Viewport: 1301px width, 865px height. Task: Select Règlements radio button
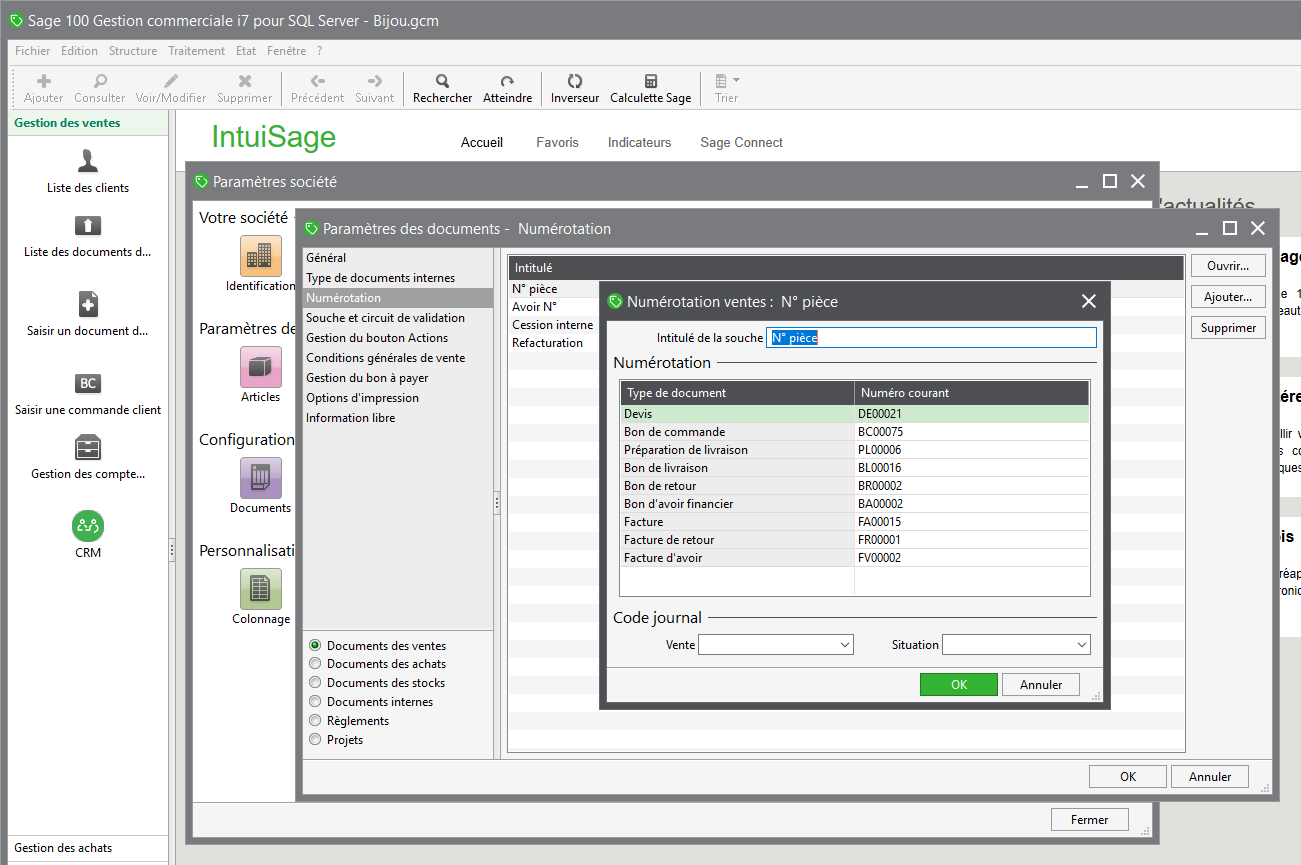pos(316,721)
